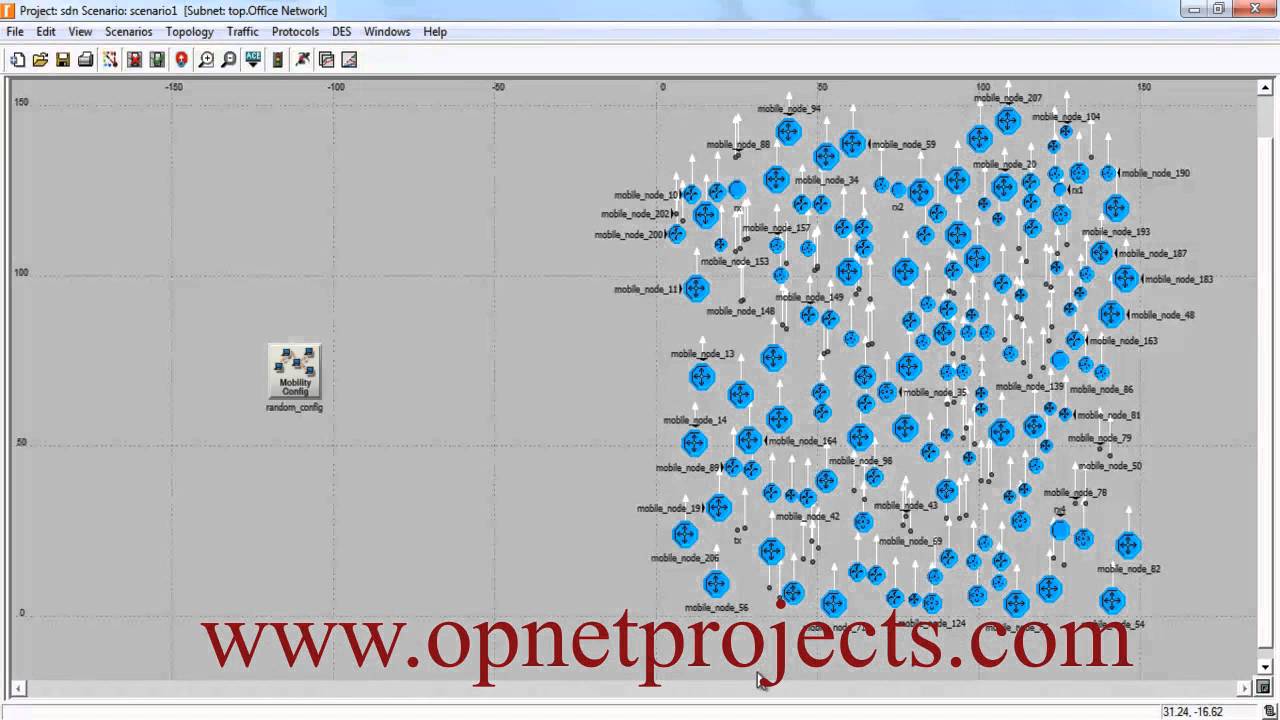Select the mobile_node_190 node icon
The height and width of the screenshot is (720, 1280).
(x=1108, y=173)
